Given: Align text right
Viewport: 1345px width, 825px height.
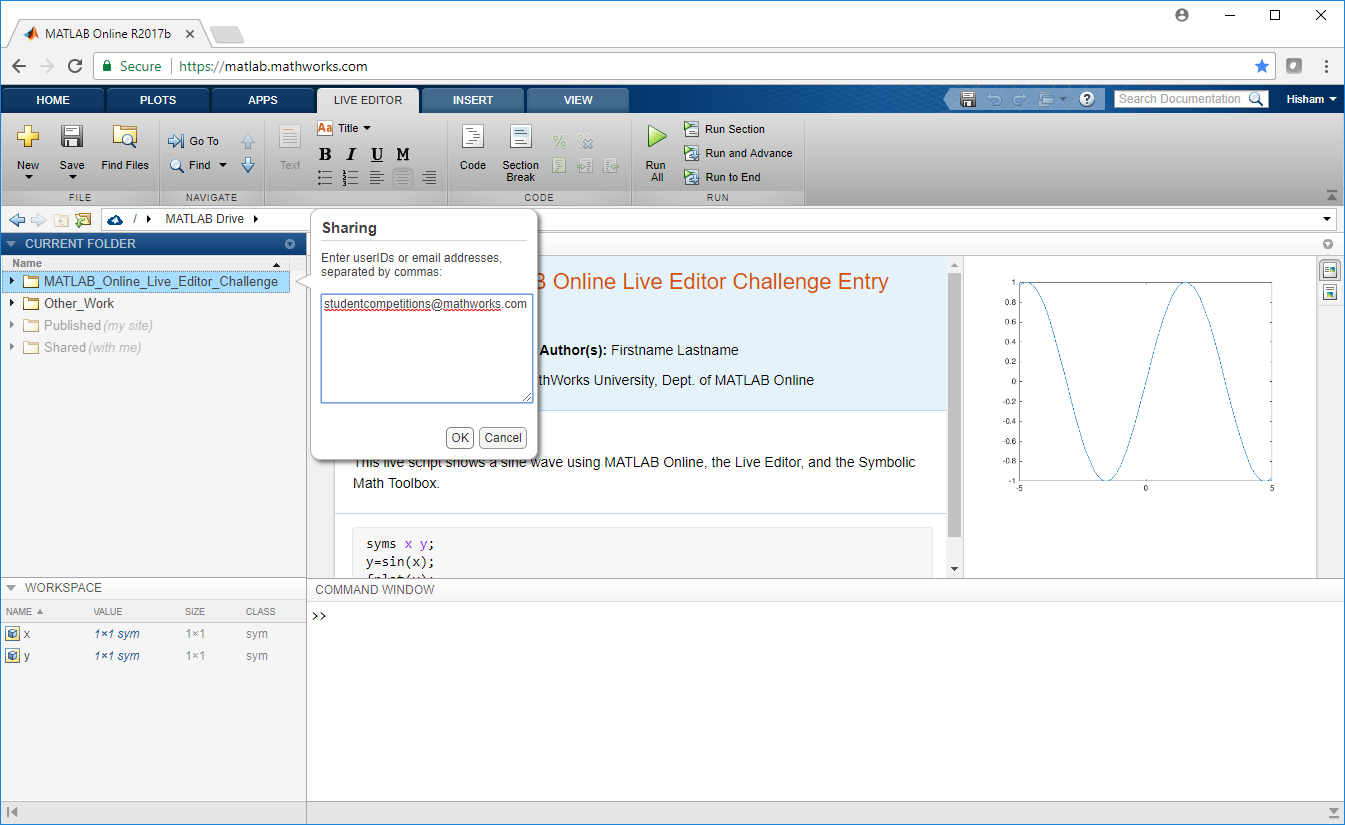Looking at the screenshot, I should tap(429, 177).
